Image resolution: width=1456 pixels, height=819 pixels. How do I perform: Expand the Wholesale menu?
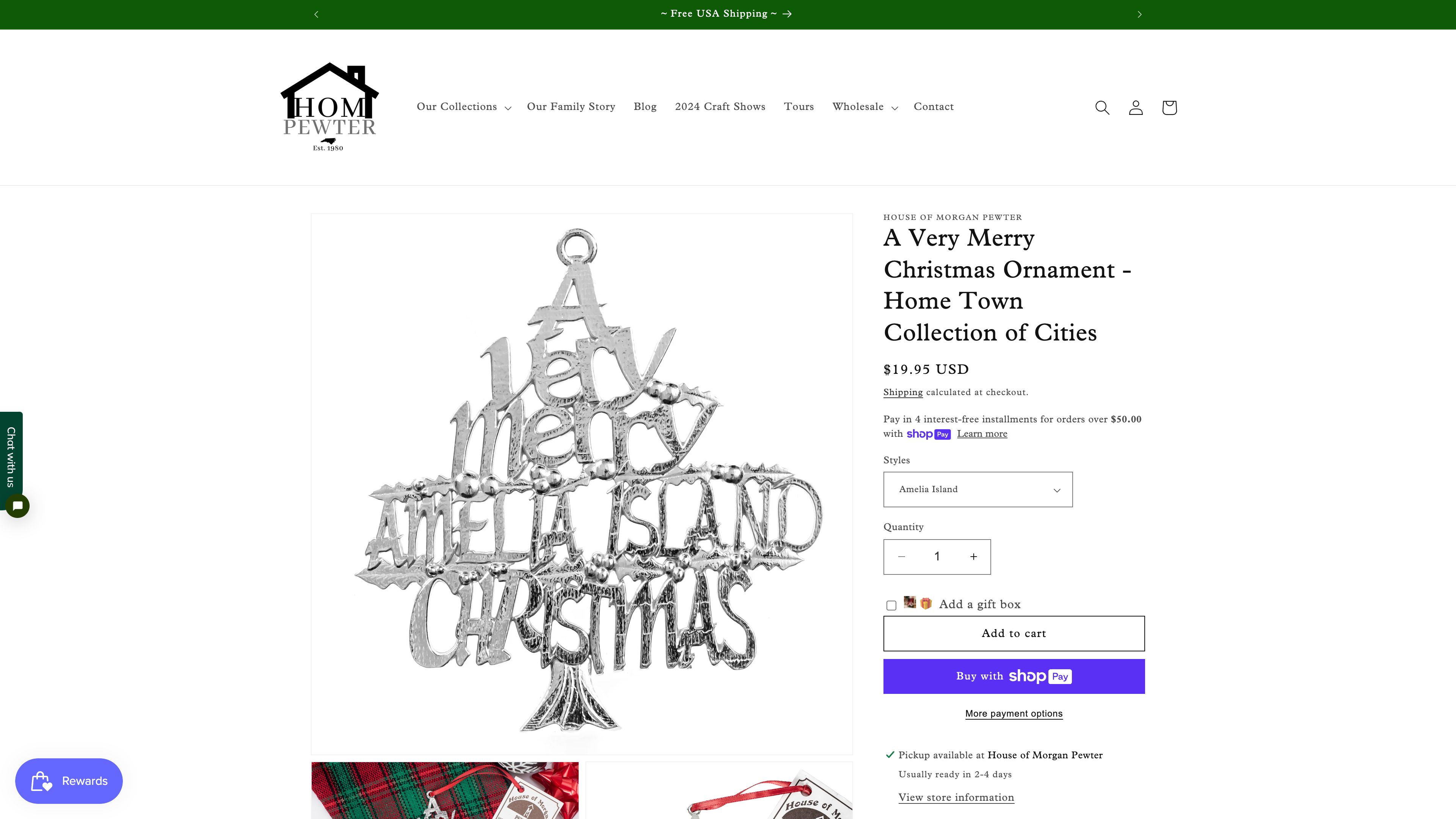point(865,107)
